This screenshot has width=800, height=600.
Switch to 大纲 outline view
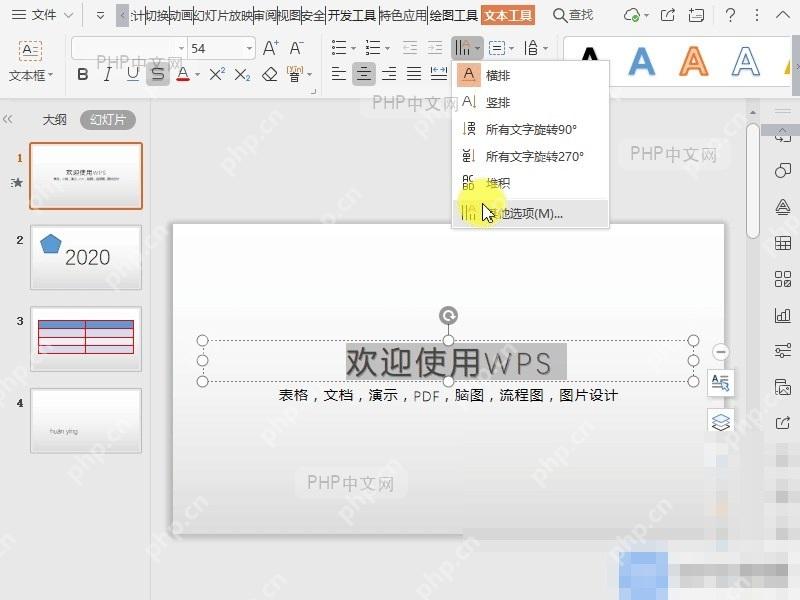pyautogui.click(x=54, y=120)
